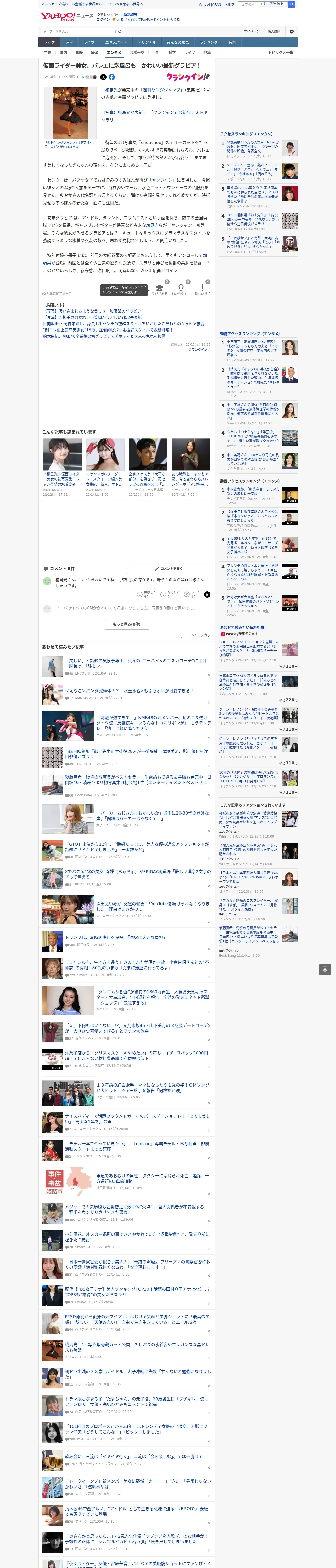React with 新しい視点 exclamation icon
Viewport: 336px width, 1568px height.
point(203,288)
